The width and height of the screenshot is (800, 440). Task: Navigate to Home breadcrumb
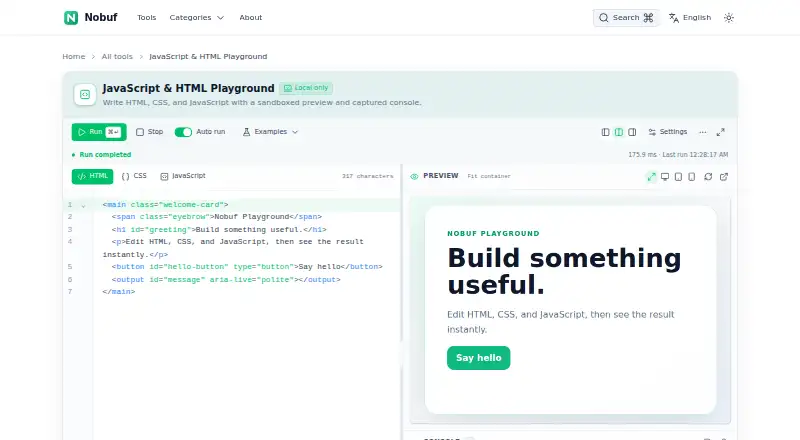(x=73, y=57)
